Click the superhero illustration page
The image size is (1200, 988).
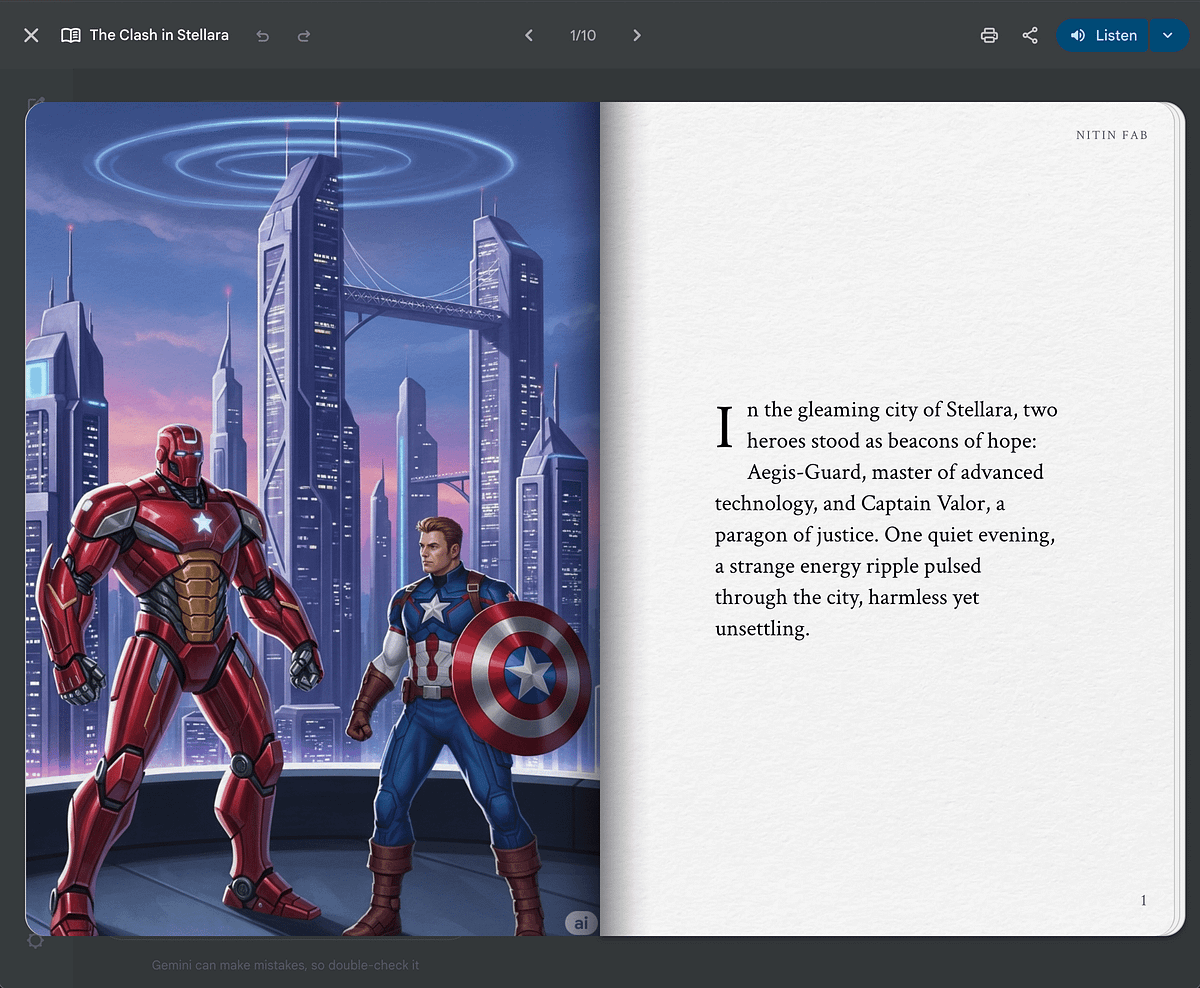click(x=312, y=518)
